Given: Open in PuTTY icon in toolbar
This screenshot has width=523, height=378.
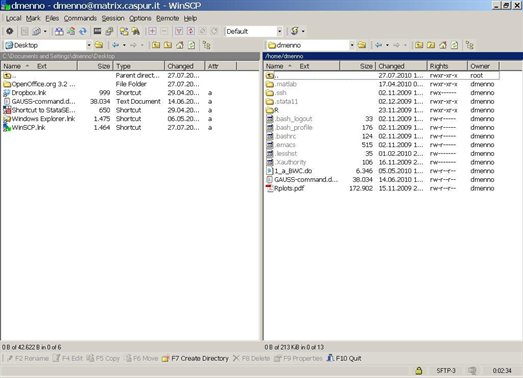Looking at the screenshot, I should point(109,31).
